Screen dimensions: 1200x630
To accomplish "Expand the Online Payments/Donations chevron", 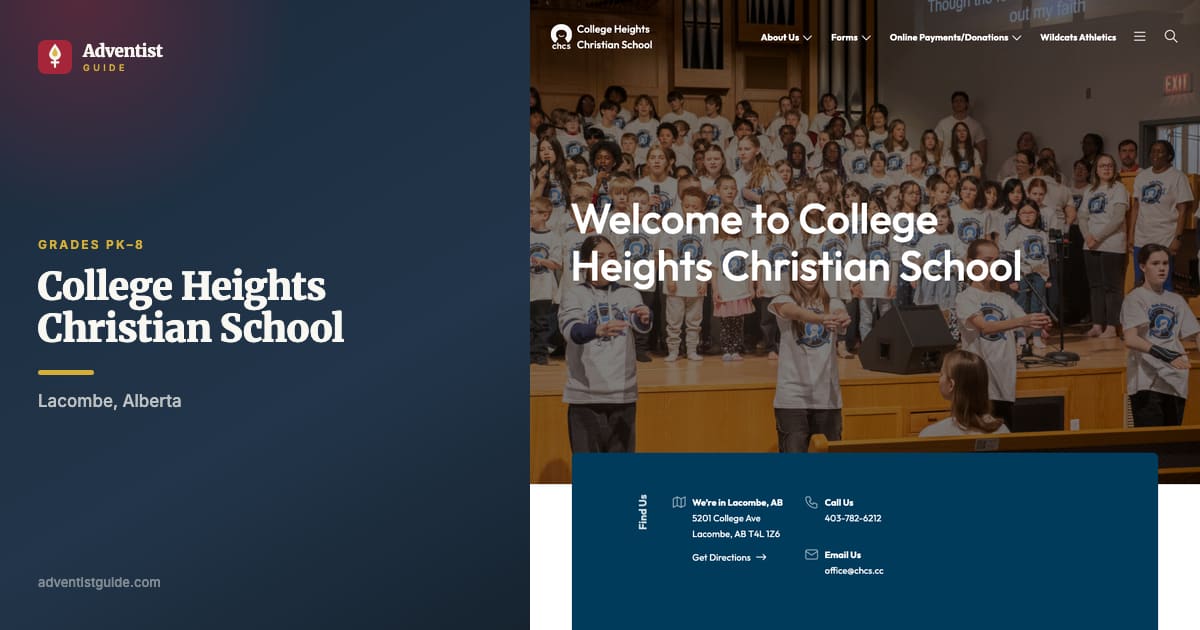I will [1017, 38].
